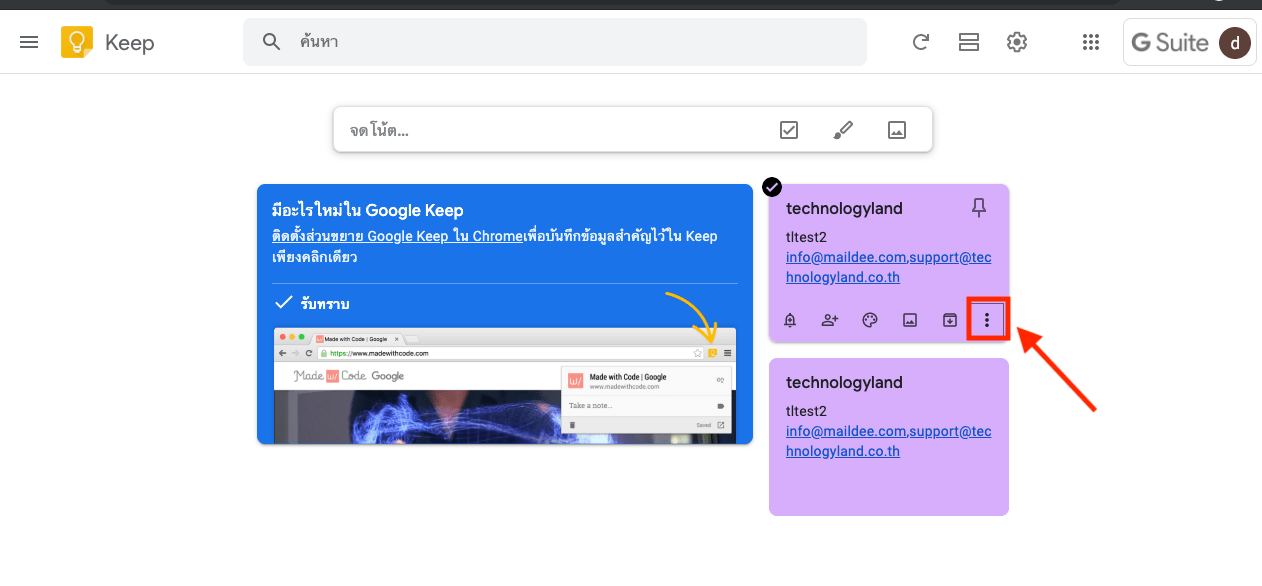The width and height of the screenshot is (1262, 586).
Task: Pin the first technologyland note
Action: pos(979,208)
